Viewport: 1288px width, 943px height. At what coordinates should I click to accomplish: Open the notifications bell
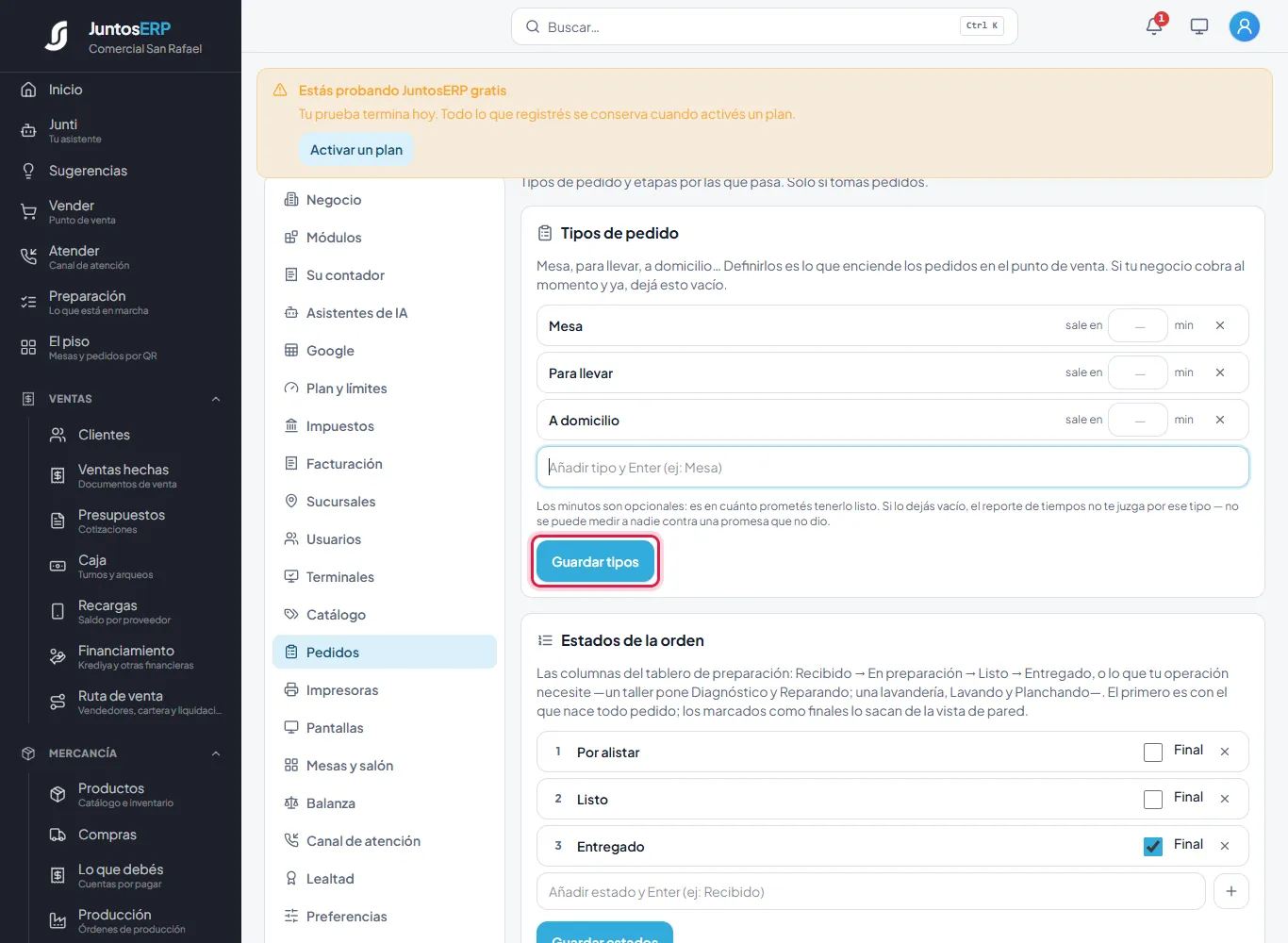tap(1154, 26)
